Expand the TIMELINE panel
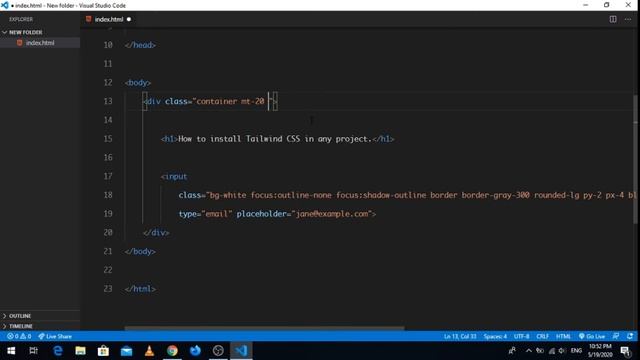The image size is (640, 360). [x=20, y=326]
